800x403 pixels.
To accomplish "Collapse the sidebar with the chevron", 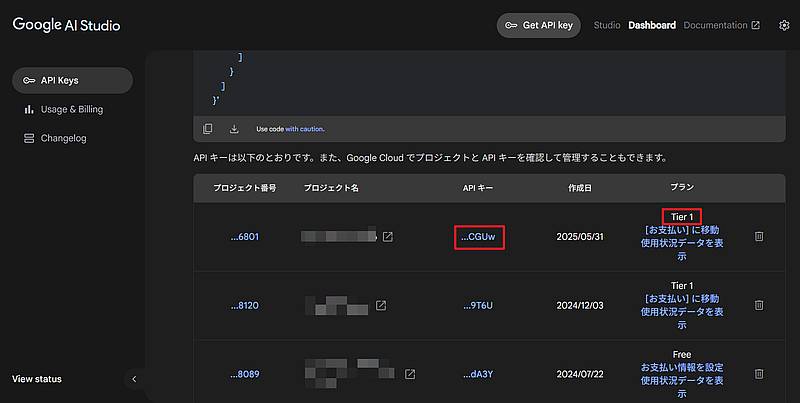I will tap(134, 379).
